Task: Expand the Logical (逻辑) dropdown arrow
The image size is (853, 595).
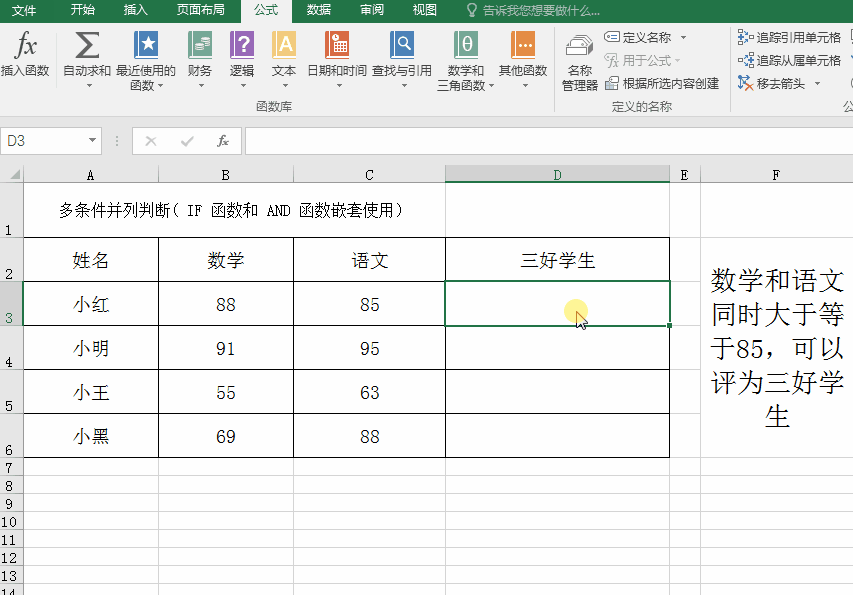Action: coord(243,85)
